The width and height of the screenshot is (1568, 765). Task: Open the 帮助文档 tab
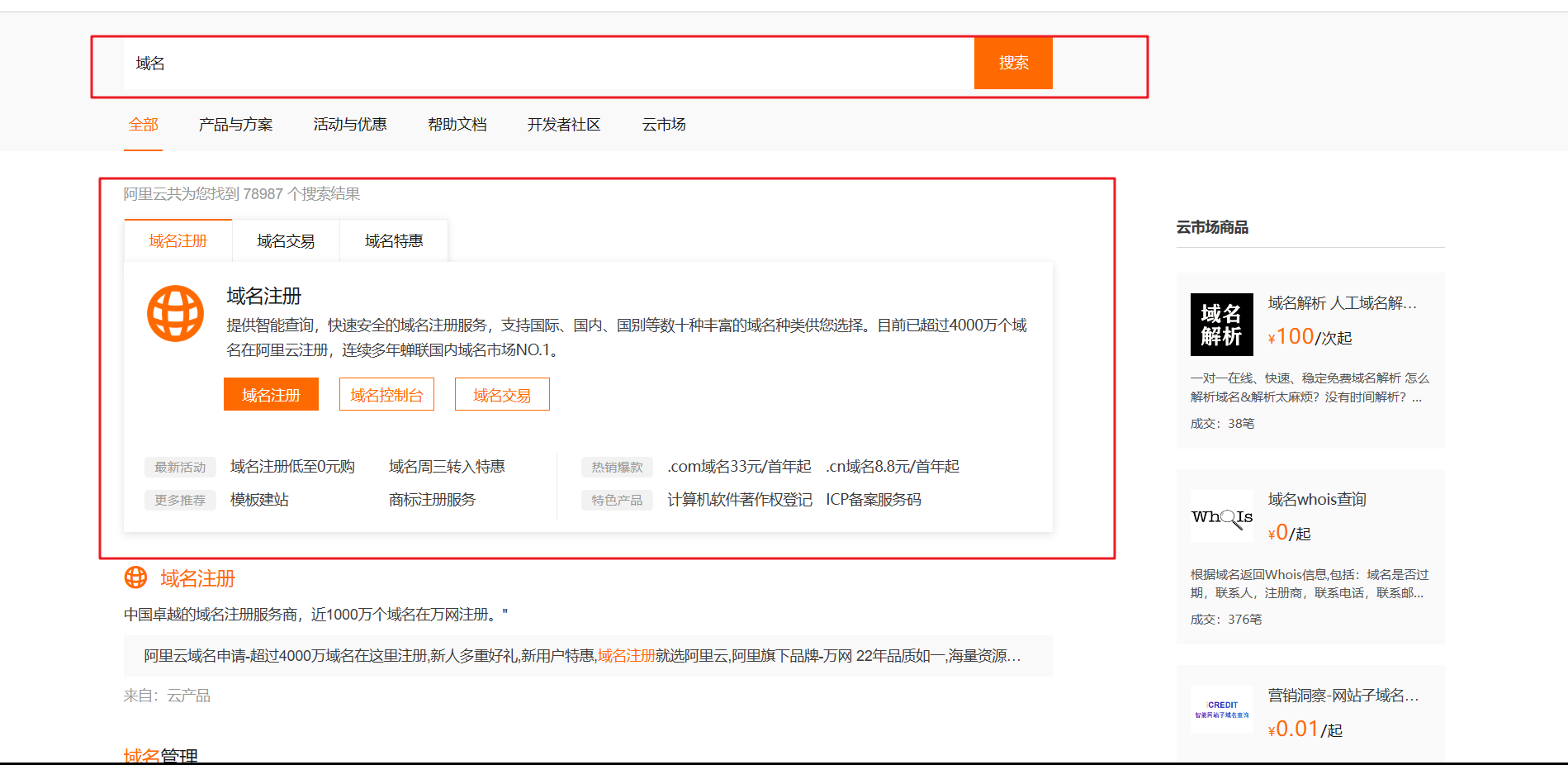point(457,125)
